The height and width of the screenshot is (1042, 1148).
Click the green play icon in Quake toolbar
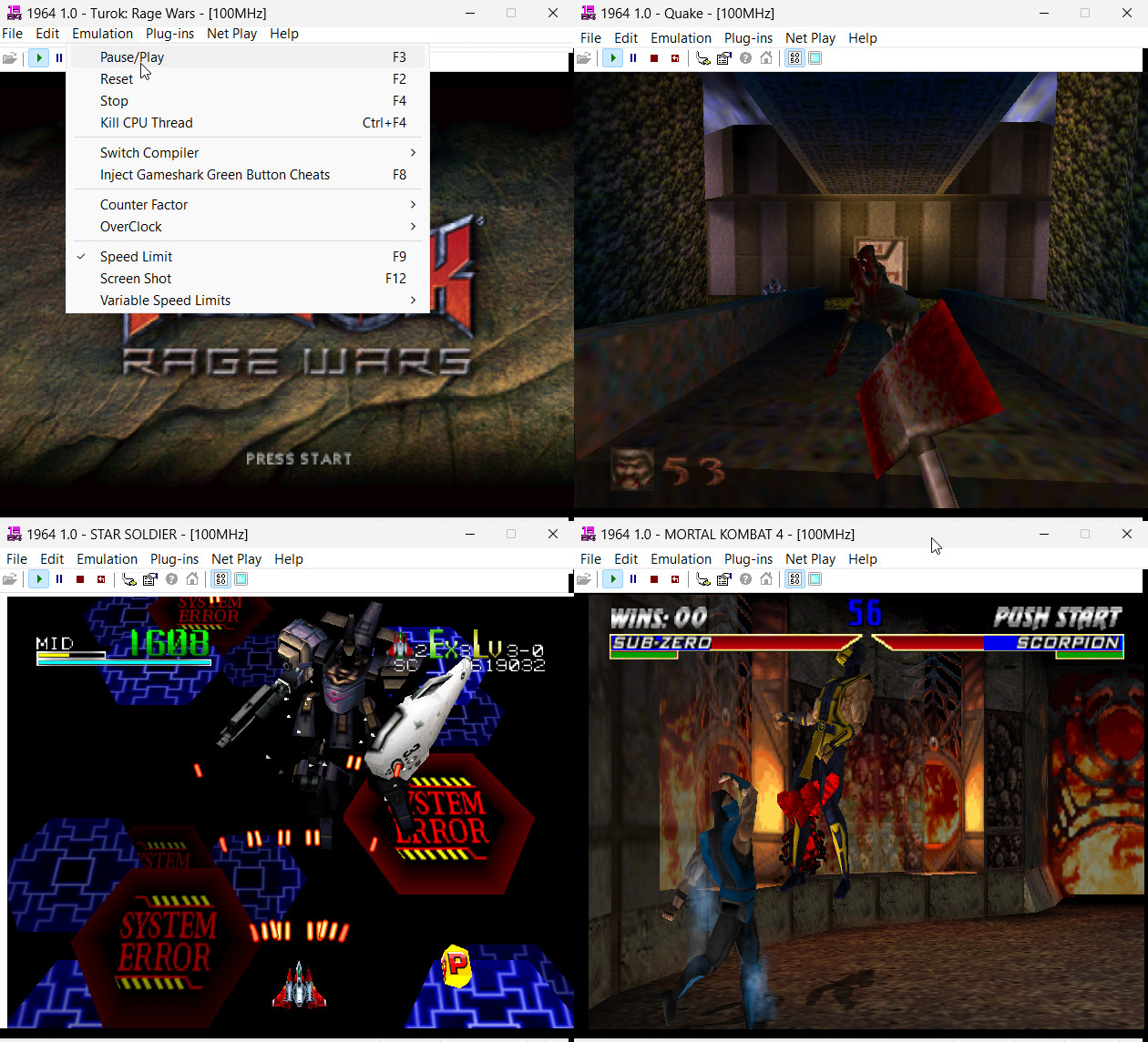tap(613, 58)
